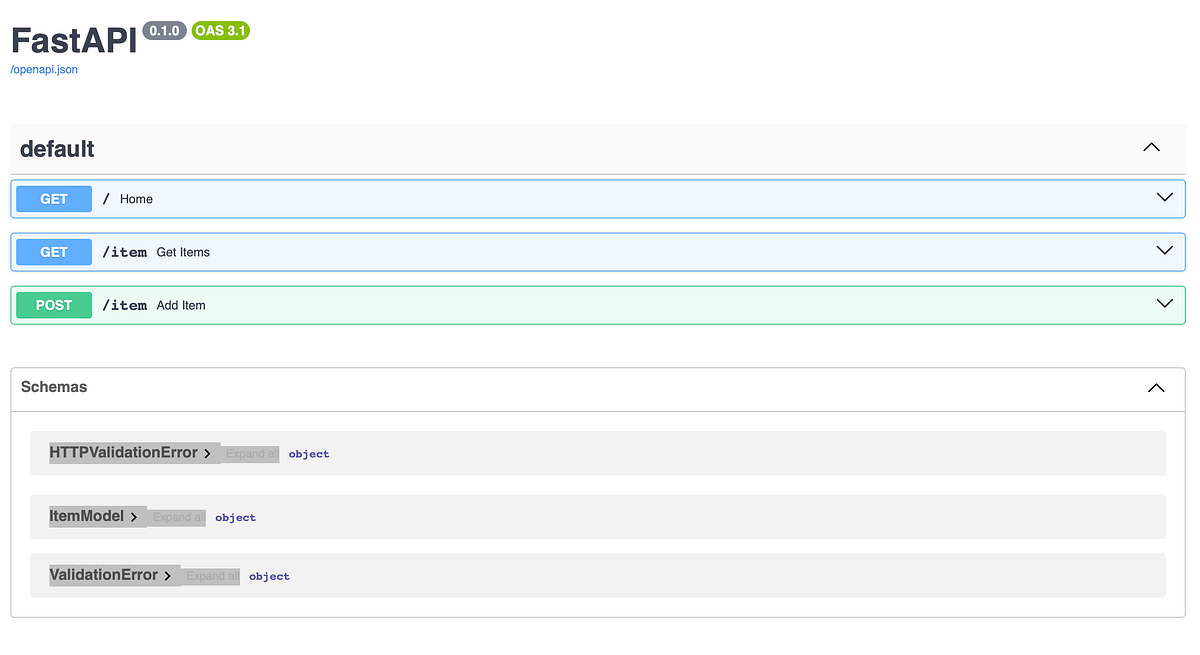Click the Home endpoint summary text
The image size is (1200, 655).
pyautogui.click(x=136, y=199)
